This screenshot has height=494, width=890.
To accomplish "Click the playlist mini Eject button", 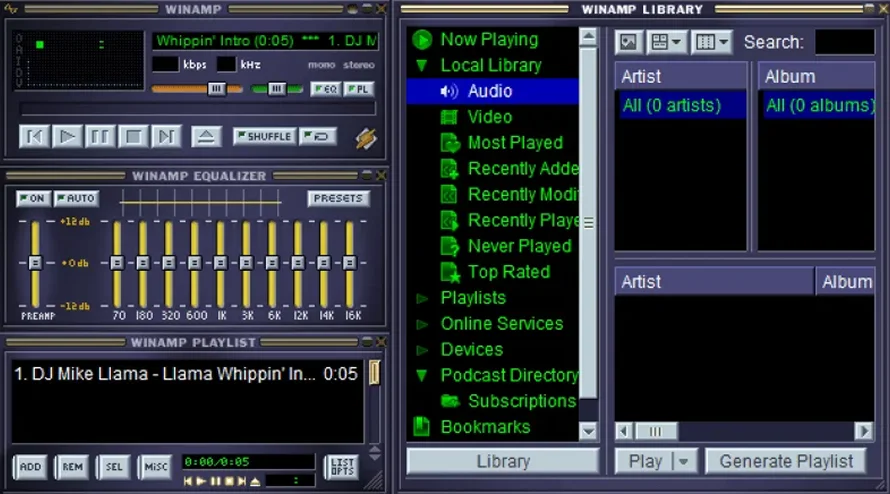I will point(255,482).
